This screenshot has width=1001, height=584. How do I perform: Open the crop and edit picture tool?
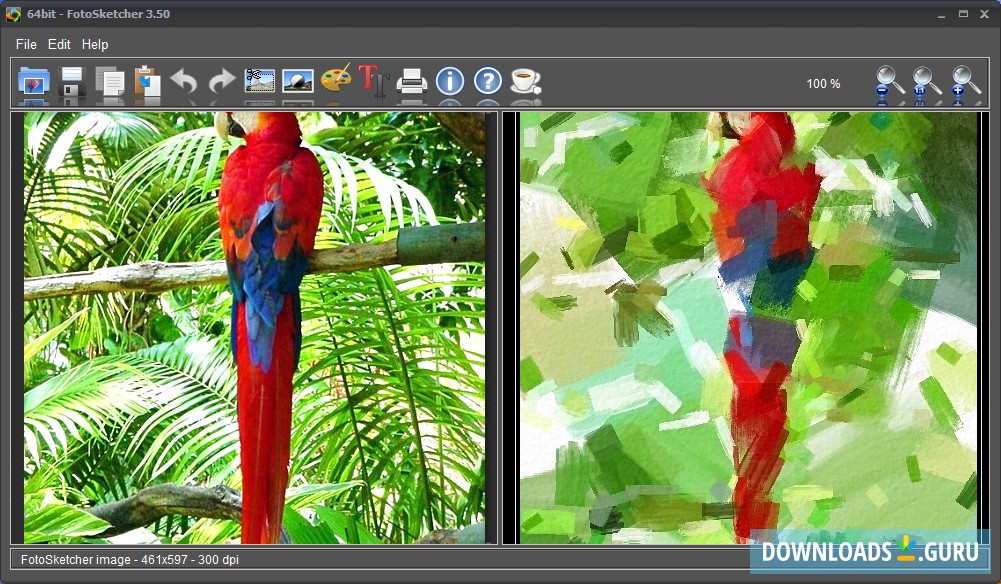coord(260,81)
